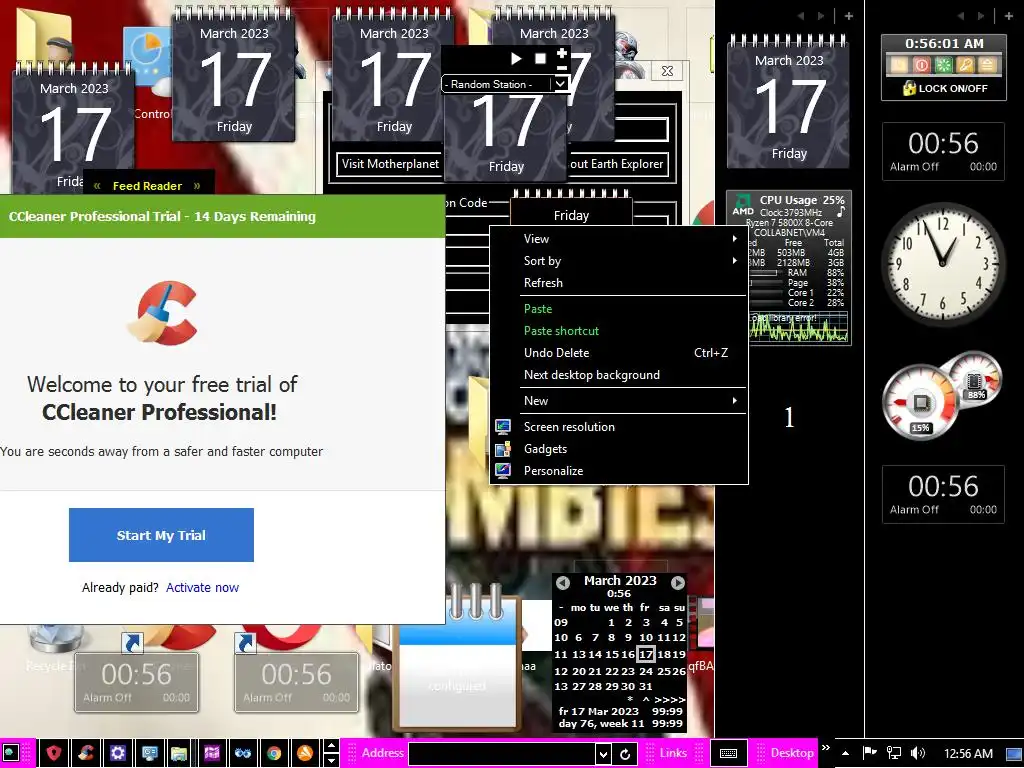Click the CPU usage graph in gadget
The image size is (1024, 768).
[799, 327]
